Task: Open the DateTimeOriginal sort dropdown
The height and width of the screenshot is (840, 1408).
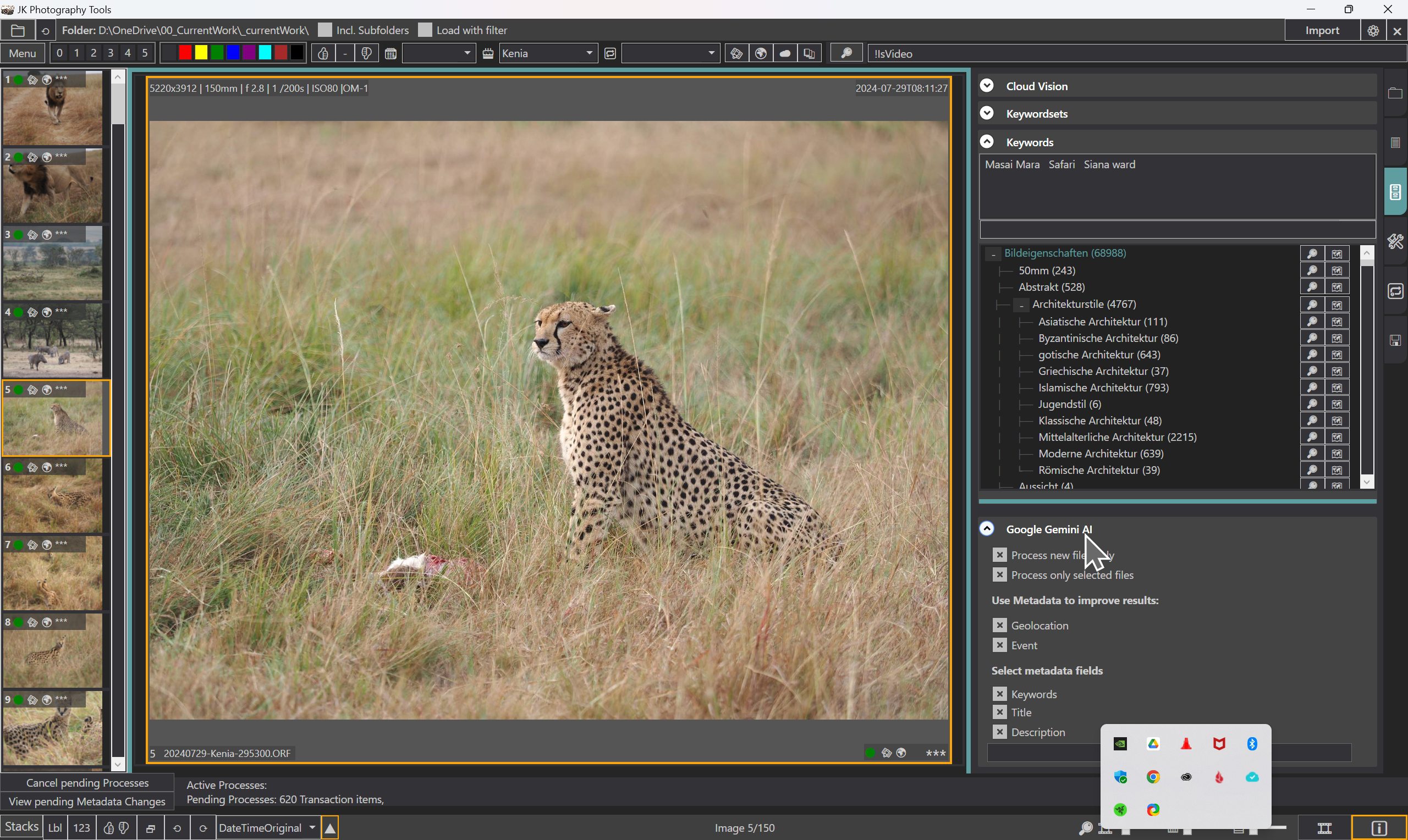Action: point(267,828)
